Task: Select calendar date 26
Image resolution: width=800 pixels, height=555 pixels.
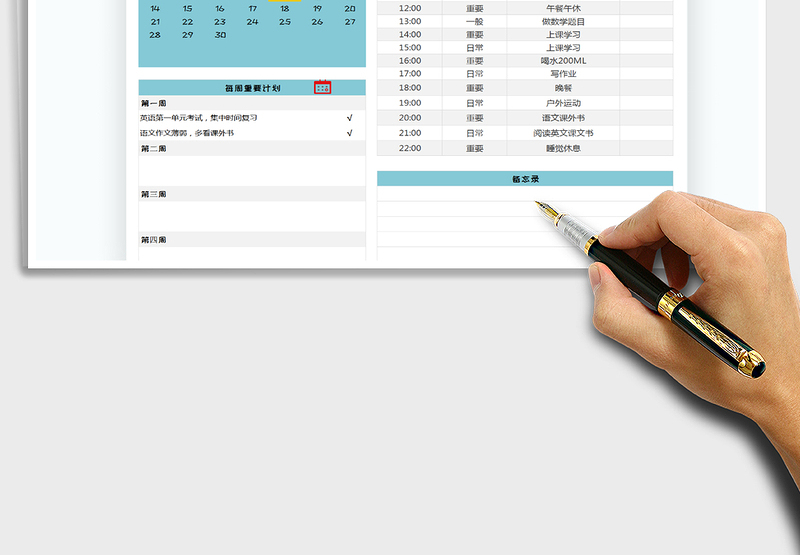Action: [317, 22]
